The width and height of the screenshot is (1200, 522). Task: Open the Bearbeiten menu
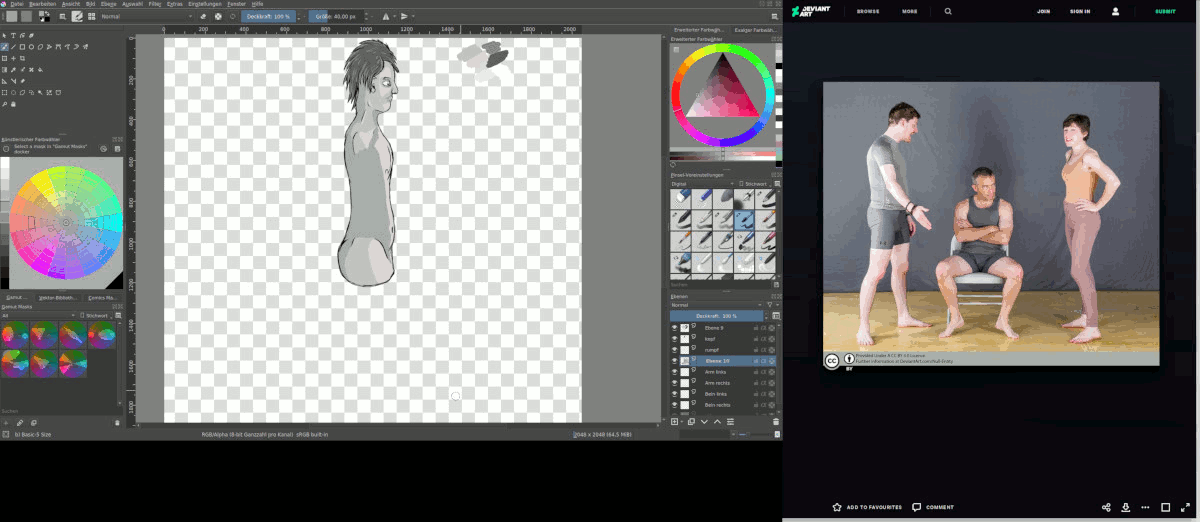click(x=43, y=4)
